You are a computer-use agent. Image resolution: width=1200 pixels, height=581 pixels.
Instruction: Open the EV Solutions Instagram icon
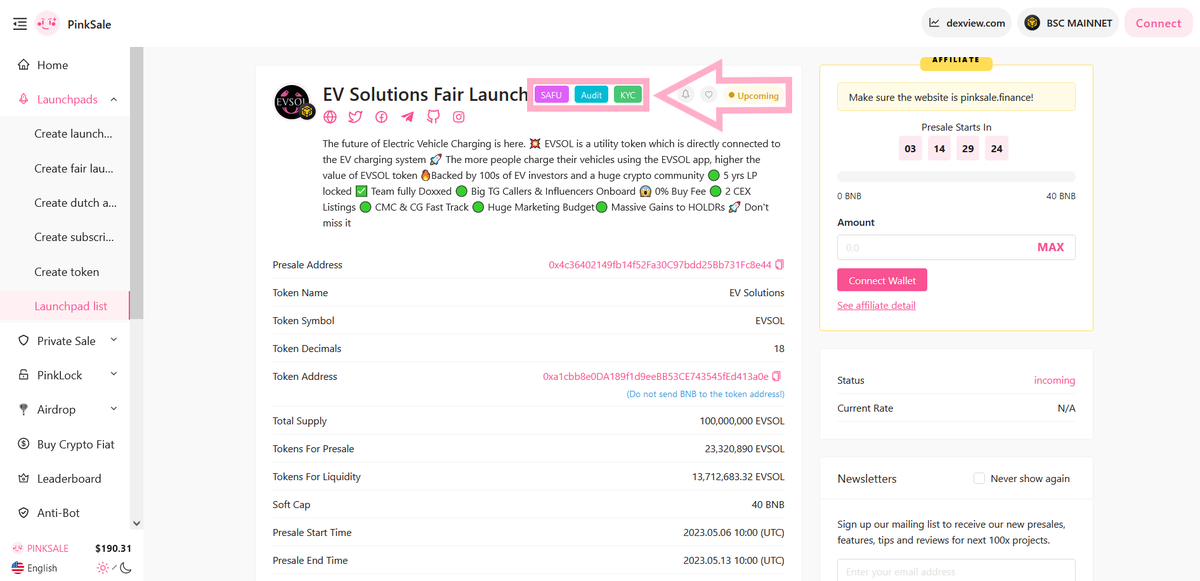[x=459, y=117]
